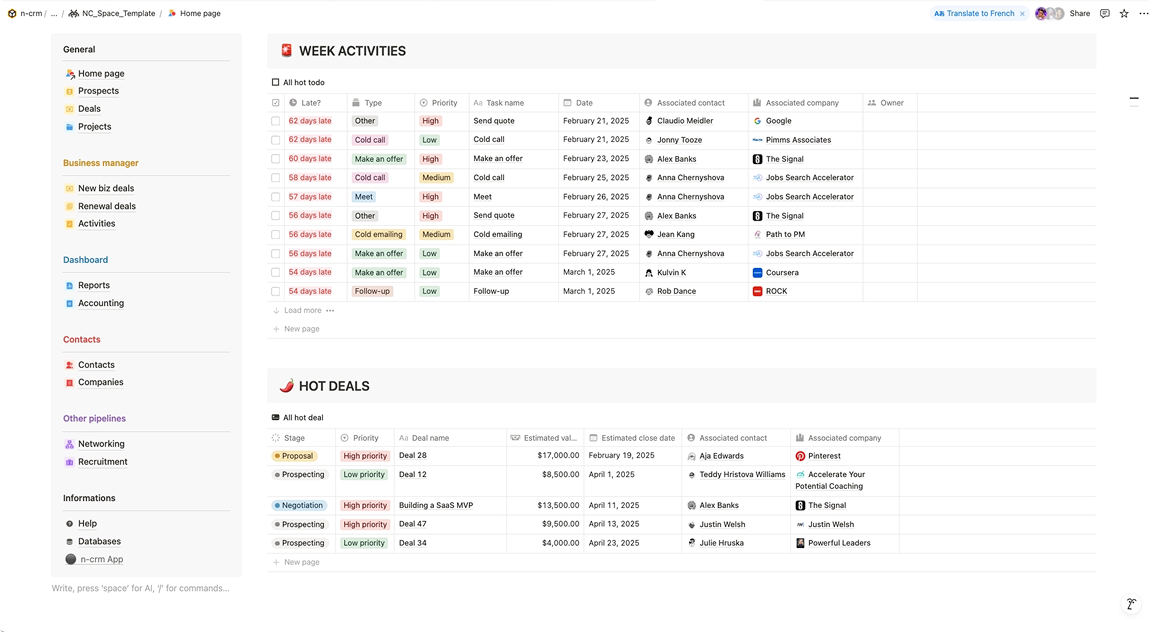
Task: Click The Signal logo in Deals table
Action: (x=800, y=505)
